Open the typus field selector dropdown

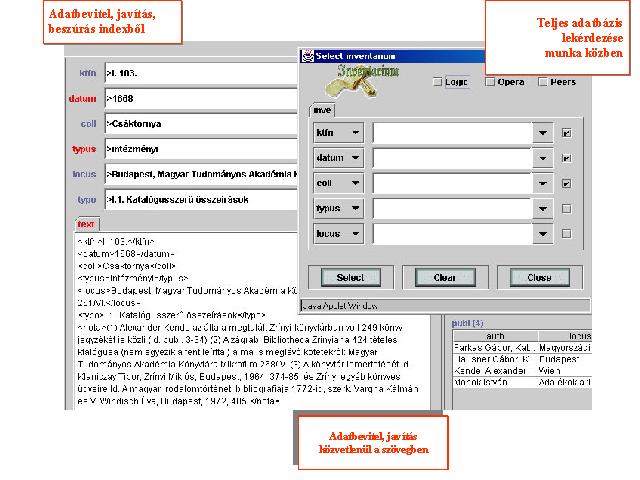(338, 209)
